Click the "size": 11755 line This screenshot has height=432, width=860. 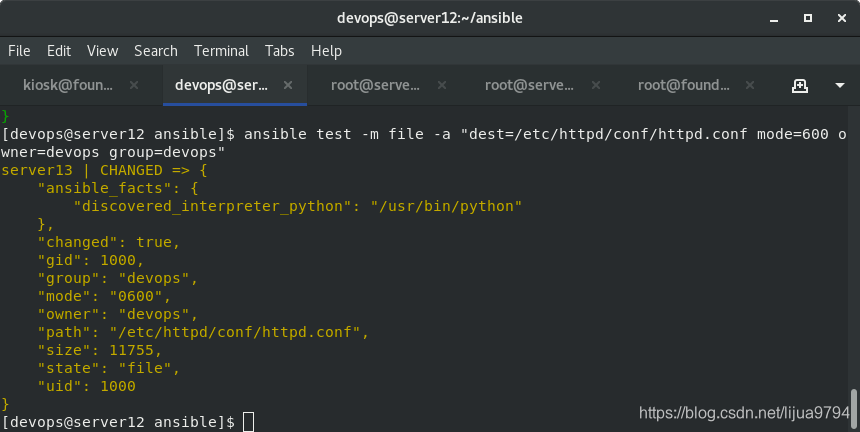pyautogui.click(x=99, y=350)
